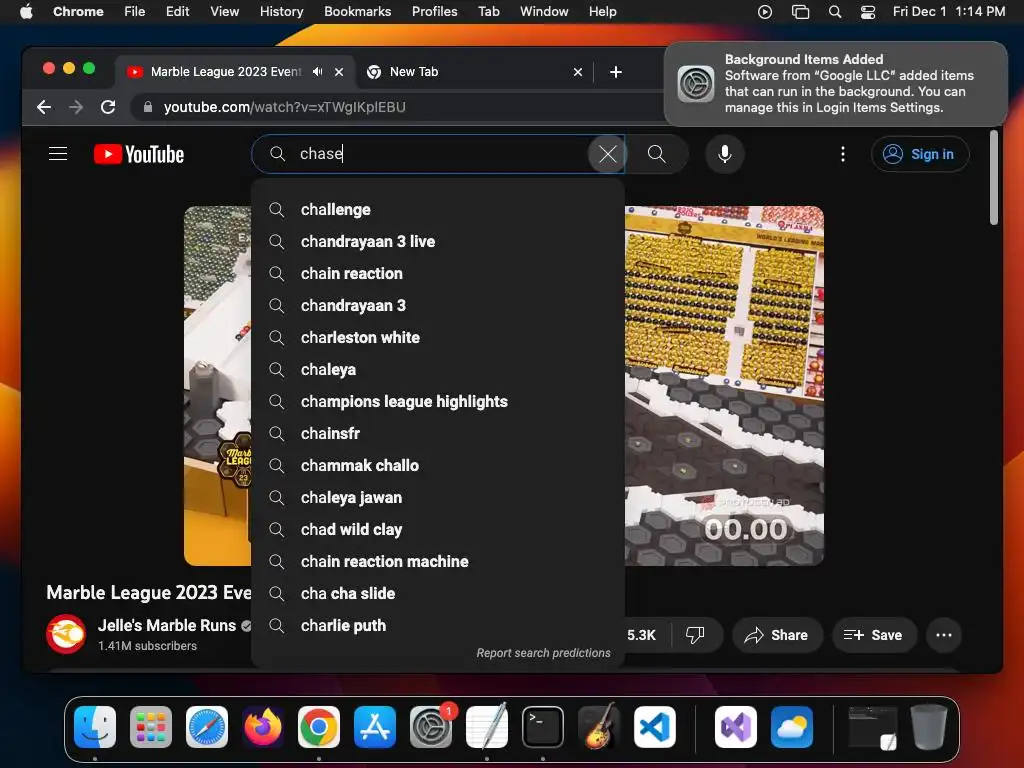Close the New Tab tab

click(x=577, y=72)
